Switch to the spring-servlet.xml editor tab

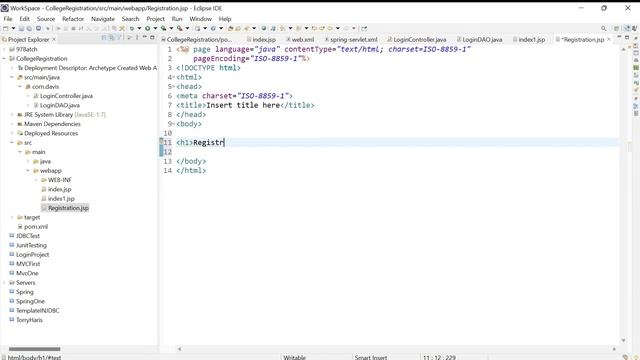(351, 40)
